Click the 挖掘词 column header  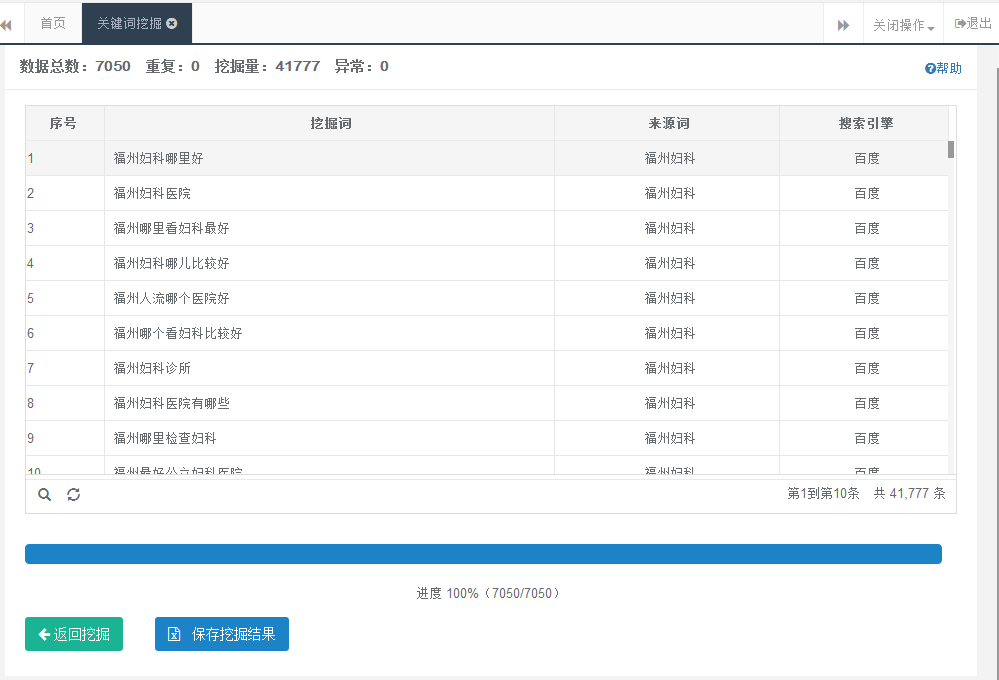pyautogui.click(x=330, y=122)
